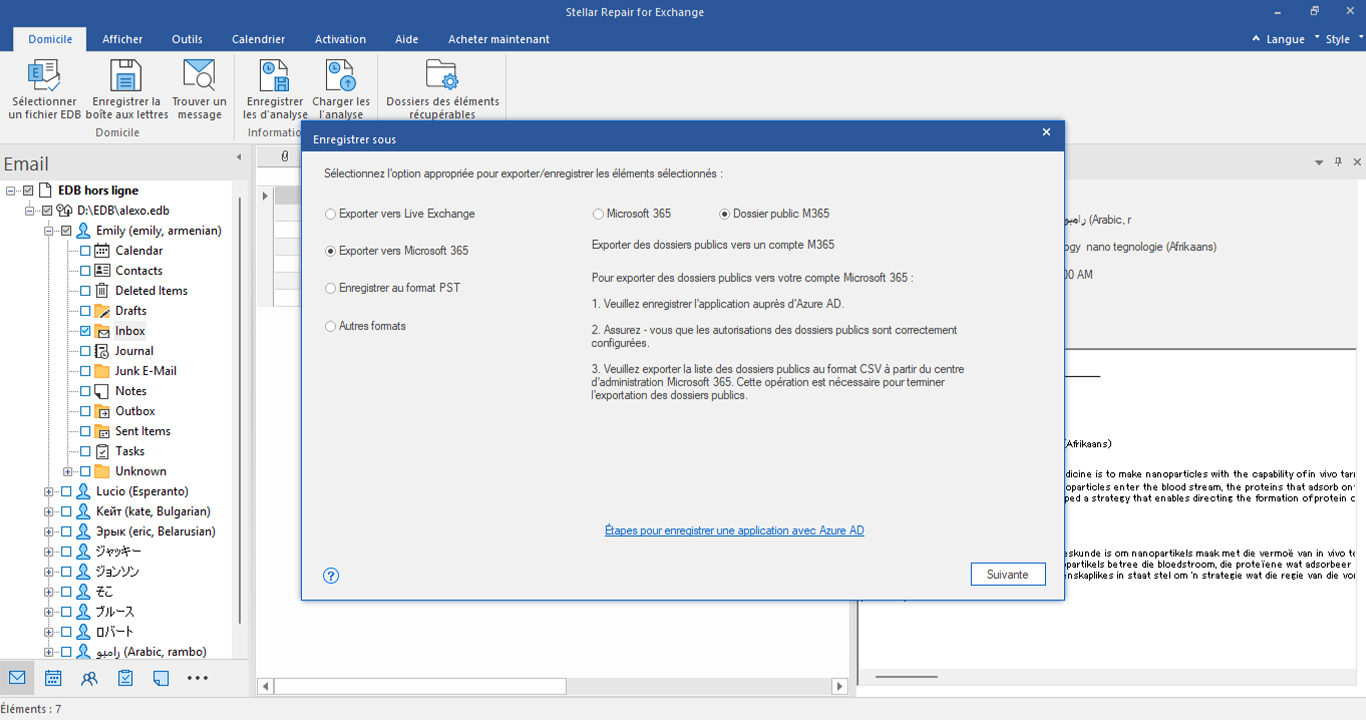Expand the Кейт (kate, Bulgarian) mailbox
Screen dimensions: 1366x720
click(x=48, y=511)
